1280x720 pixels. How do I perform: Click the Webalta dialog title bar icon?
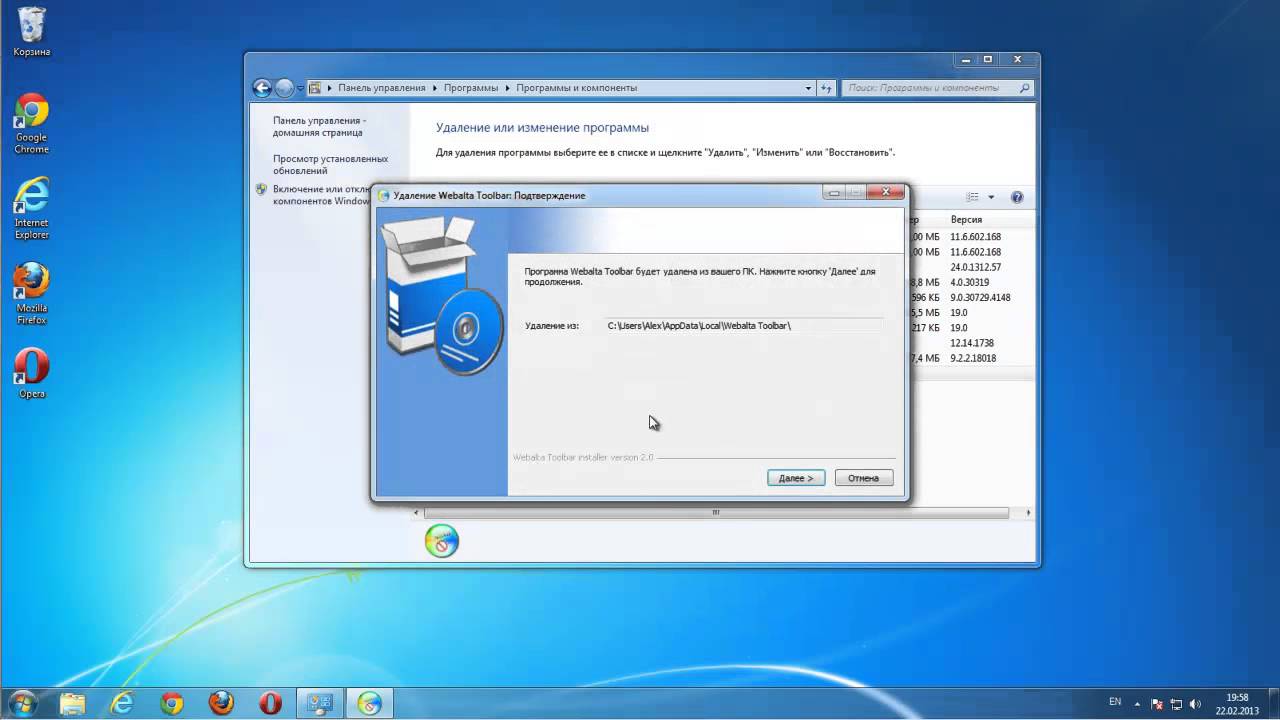coord(384,195)
